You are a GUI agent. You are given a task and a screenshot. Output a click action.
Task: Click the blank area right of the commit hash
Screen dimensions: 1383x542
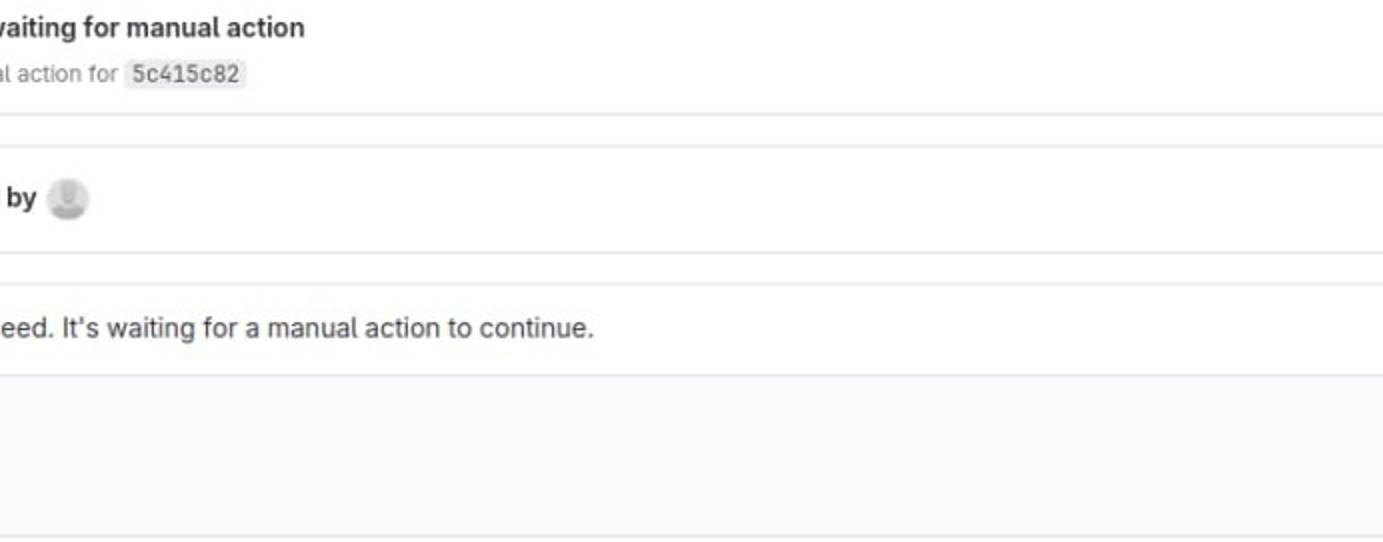pyautogui.click(x=700, y=74)
